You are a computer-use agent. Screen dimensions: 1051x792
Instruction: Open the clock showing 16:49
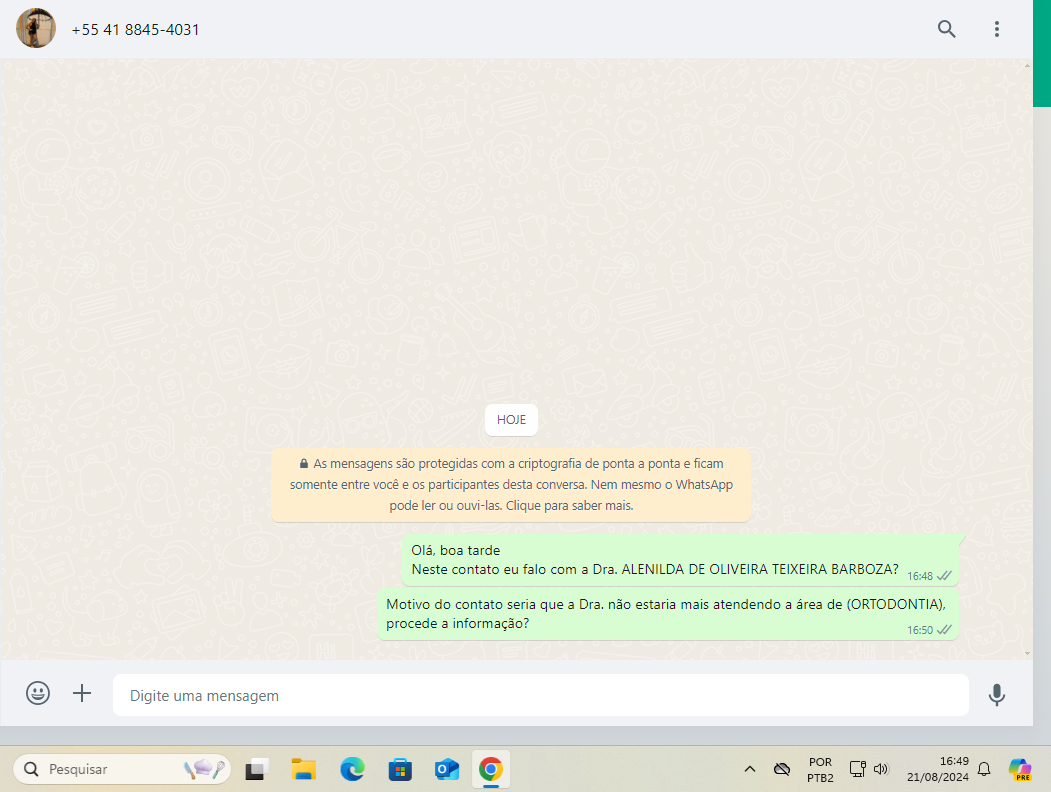pyautogui.click(x=938, y=769)
